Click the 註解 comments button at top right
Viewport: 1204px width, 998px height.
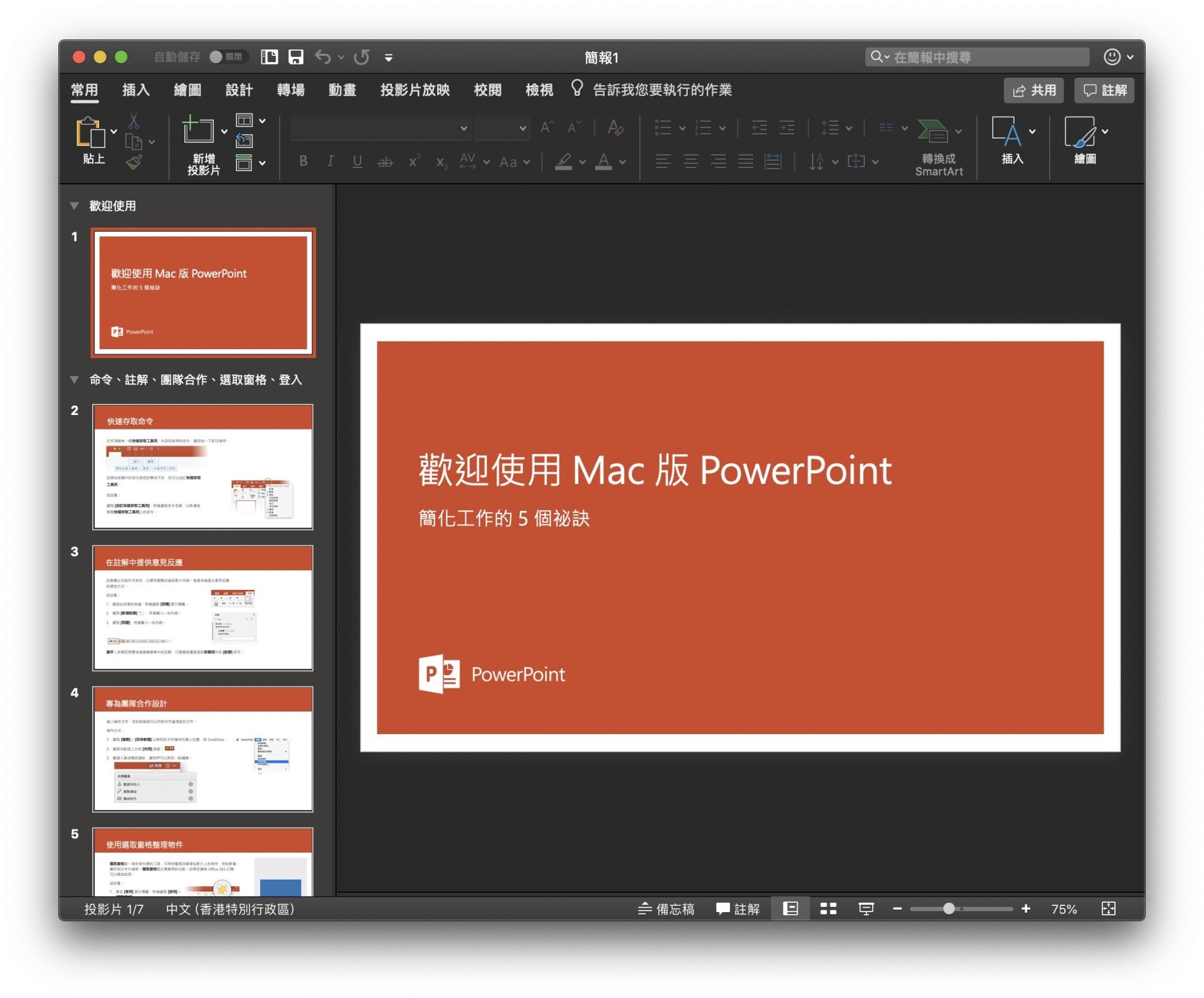pyautogui.click(x=1104, y=90)
